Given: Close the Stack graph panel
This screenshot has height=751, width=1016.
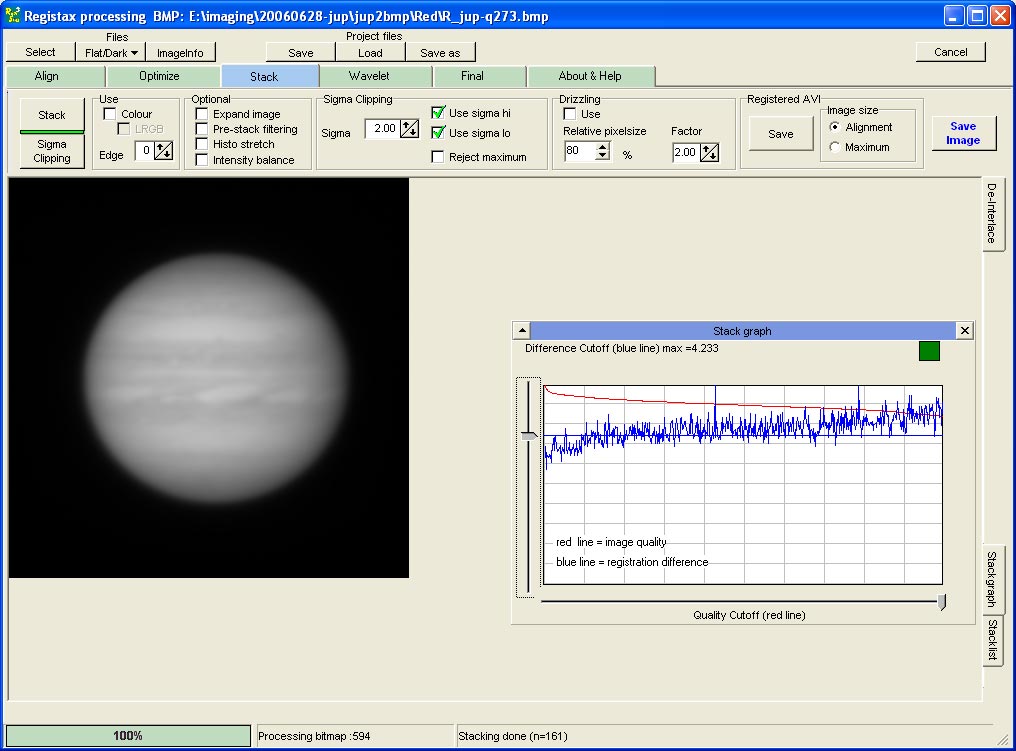Looking at the screenshot, I should pyautogui.click(x=965, y=330).
